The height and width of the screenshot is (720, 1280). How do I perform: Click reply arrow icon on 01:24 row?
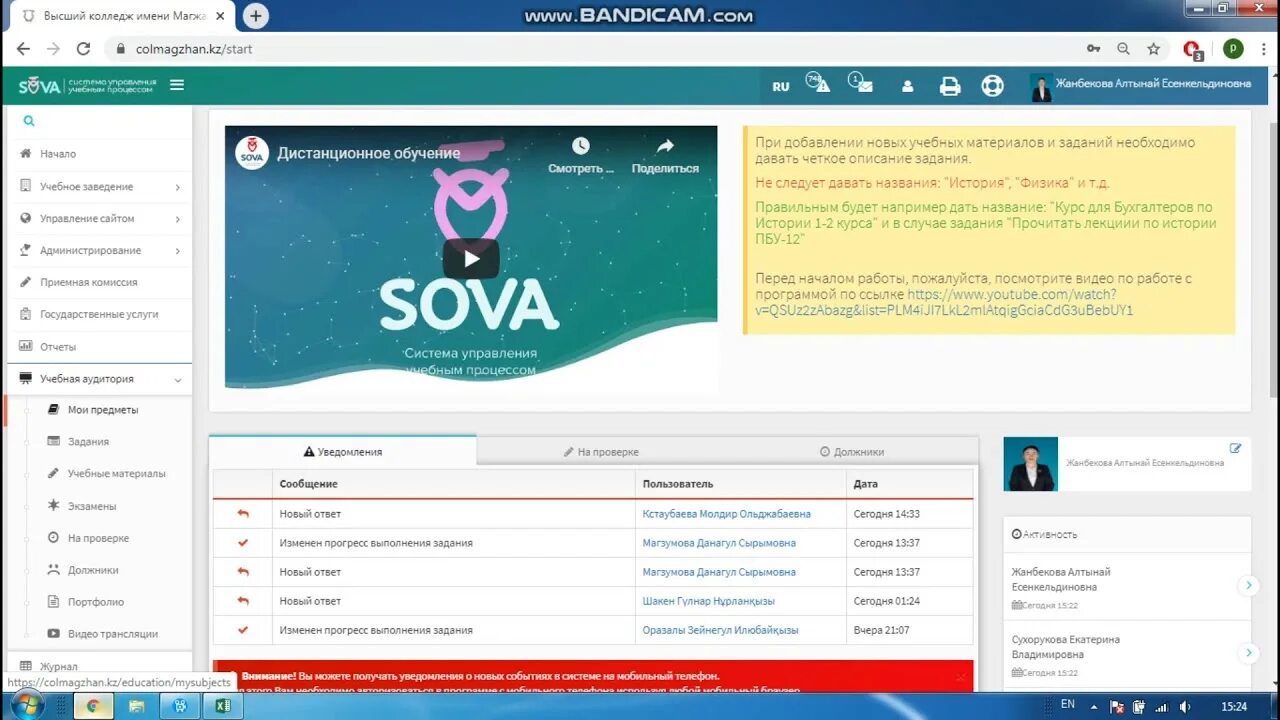243,601
